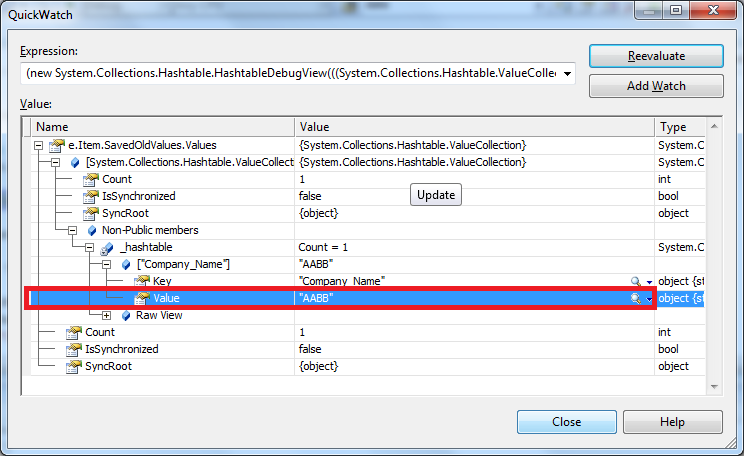Click the Value column header
The height and width of the screenshot is (456, 744).
pyautogui.click(x=474, y=127)
